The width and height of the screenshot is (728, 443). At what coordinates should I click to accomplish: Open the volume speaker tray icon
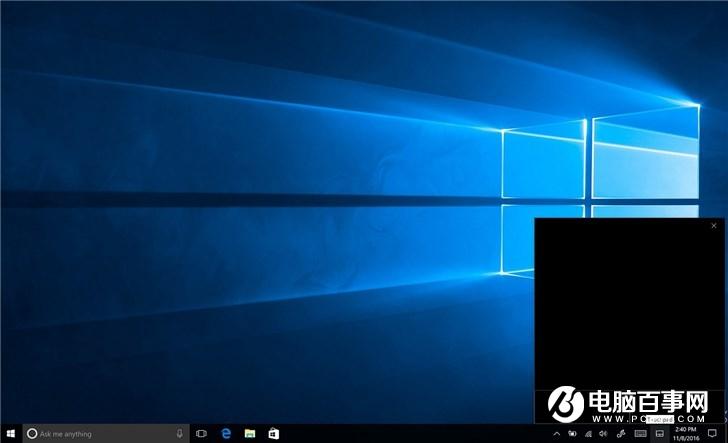point(603,434)
